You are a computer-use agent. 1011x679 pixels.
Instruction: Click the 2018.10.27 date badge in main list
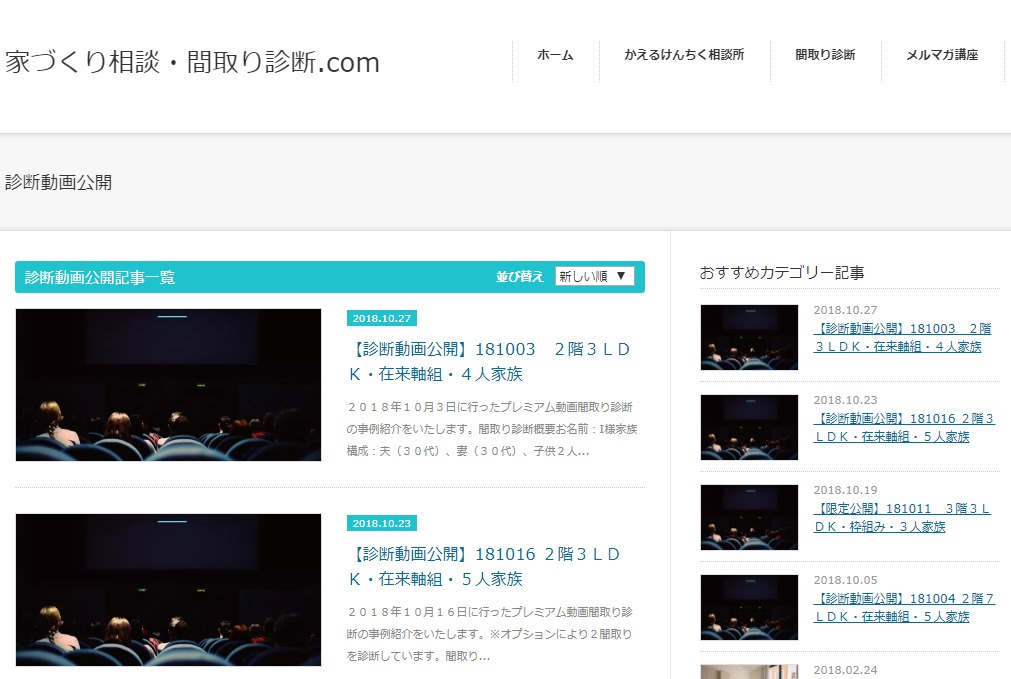[382, 318]
